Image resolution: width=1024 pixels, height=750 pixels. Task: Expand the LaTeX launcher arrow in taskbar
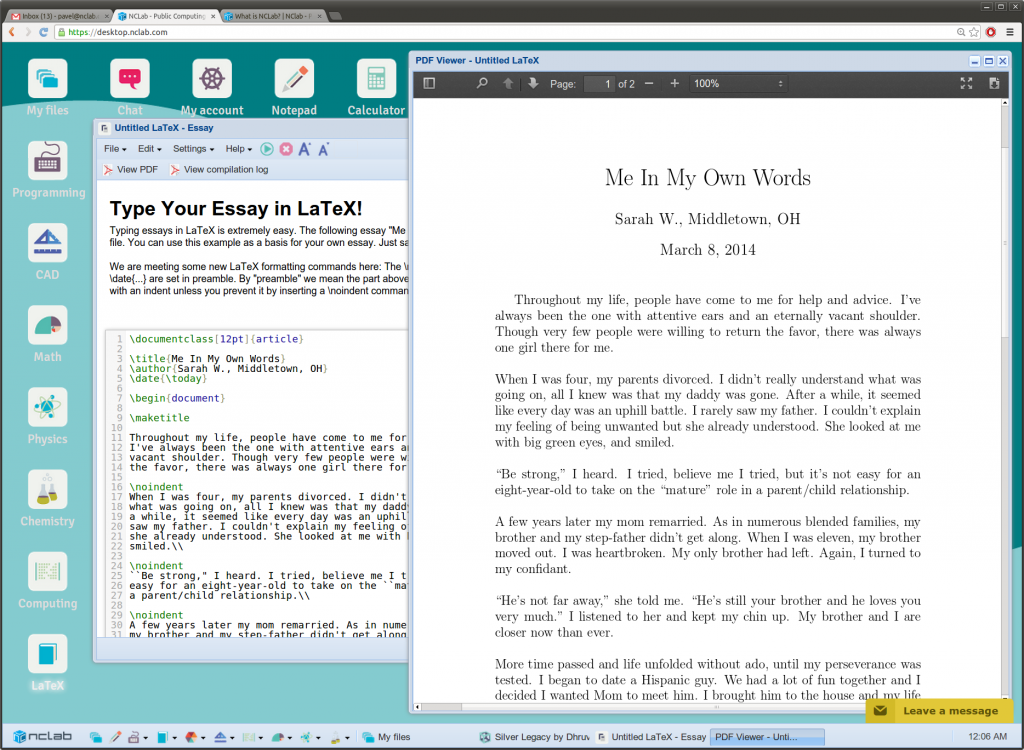174,738
